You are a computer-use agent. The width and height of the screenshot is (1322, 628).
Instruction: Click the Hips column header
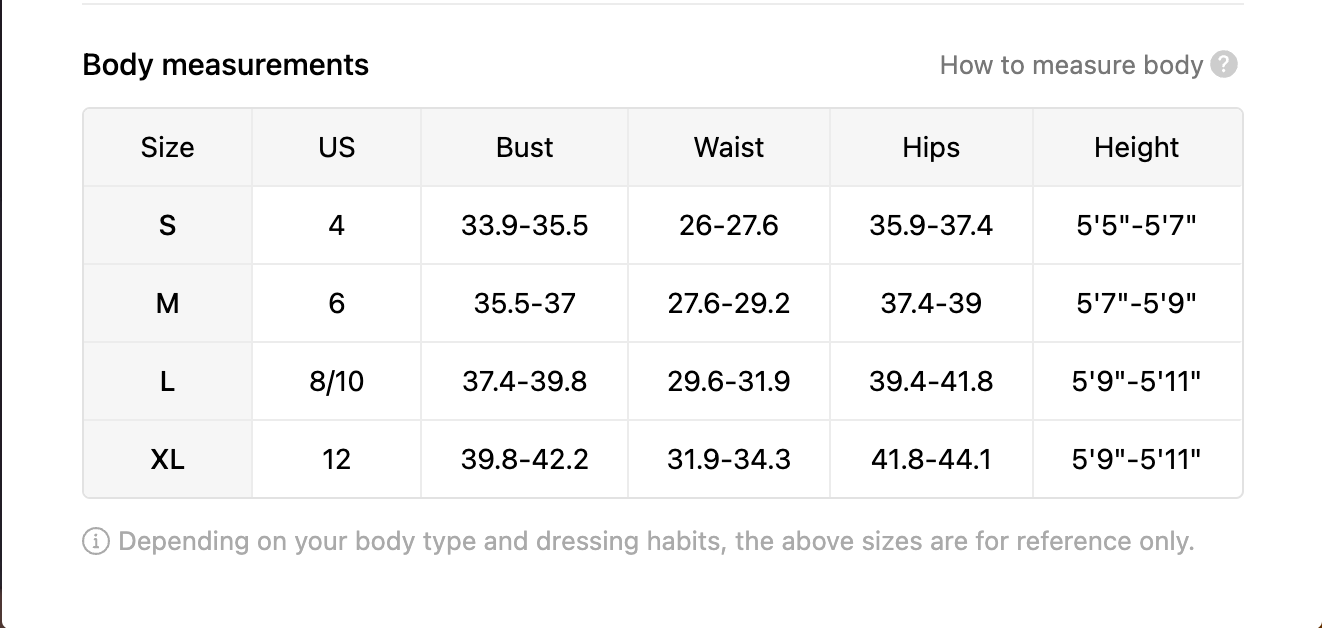tap(931, 148)
